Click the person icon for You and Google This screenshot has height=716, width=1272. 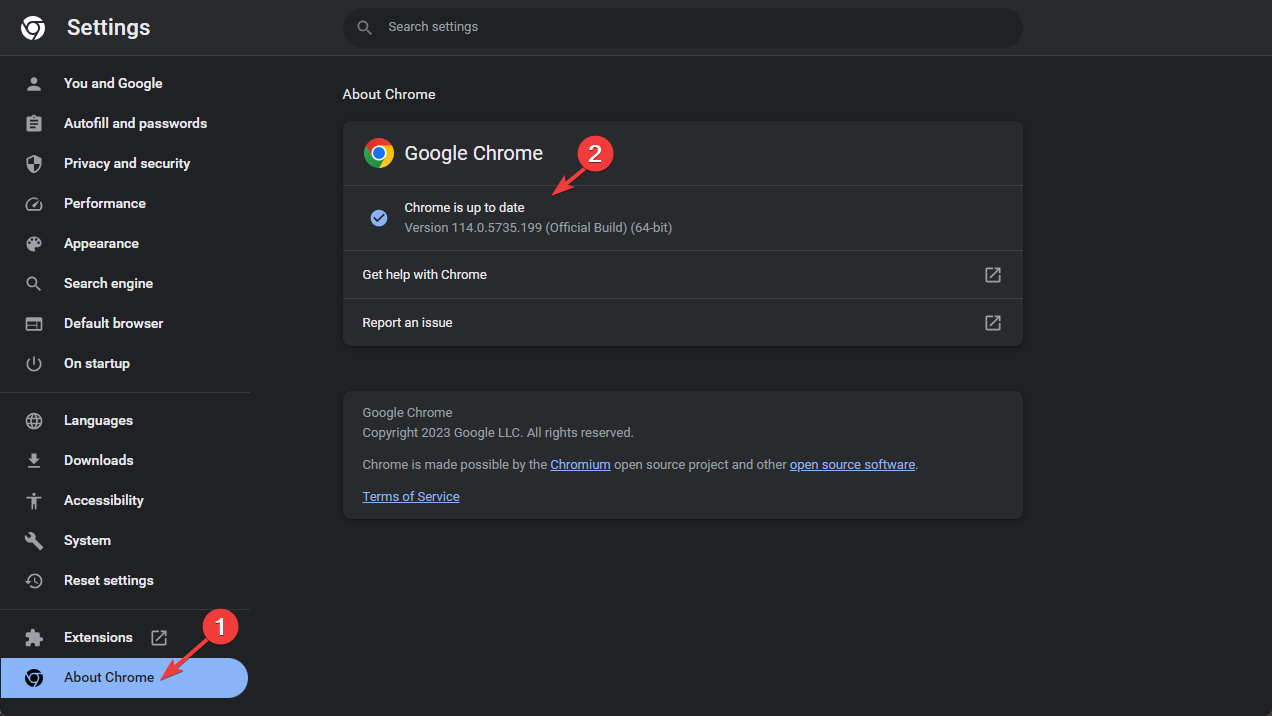[x=34, y=83]
